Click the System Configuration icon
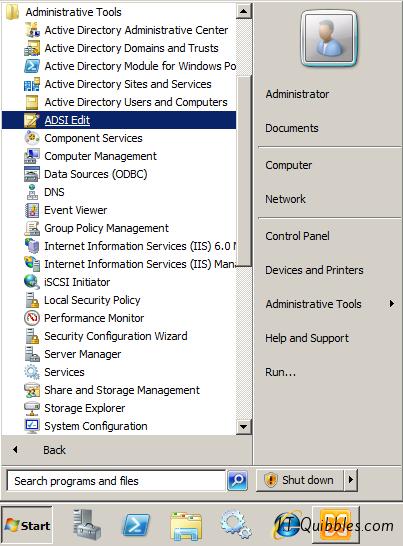The image size is (403, 546). pyautogui.click(x=32, y=426)
